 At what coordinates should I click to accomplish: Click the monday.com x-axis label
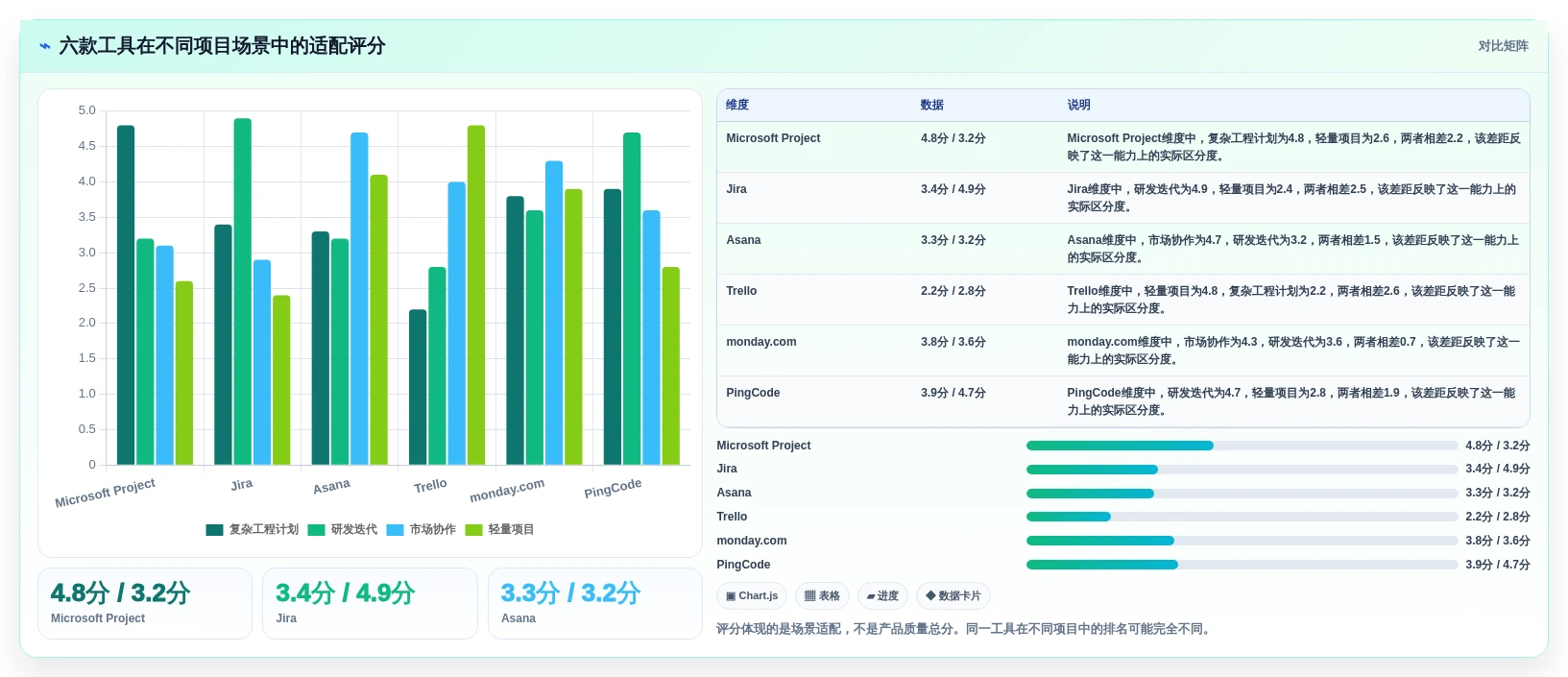pos(507,491)
